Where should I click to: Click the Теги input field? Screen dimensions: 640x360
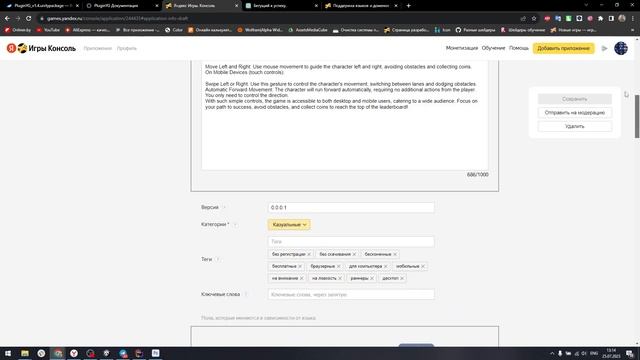[x=351, y=242]
